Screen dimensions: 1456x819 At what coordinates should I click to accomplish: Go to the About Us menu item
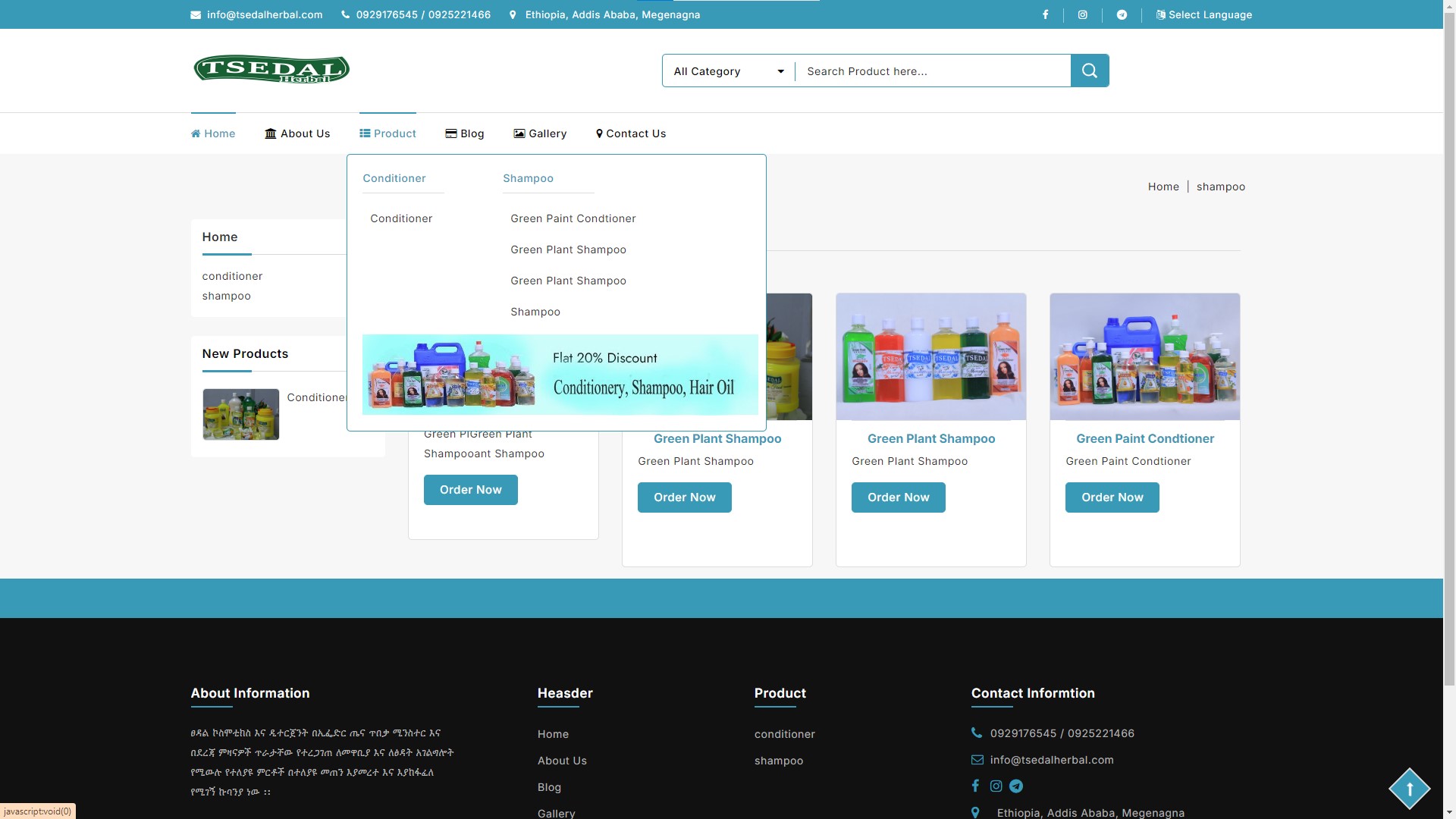pyautogui.click(x=297, y=133)
